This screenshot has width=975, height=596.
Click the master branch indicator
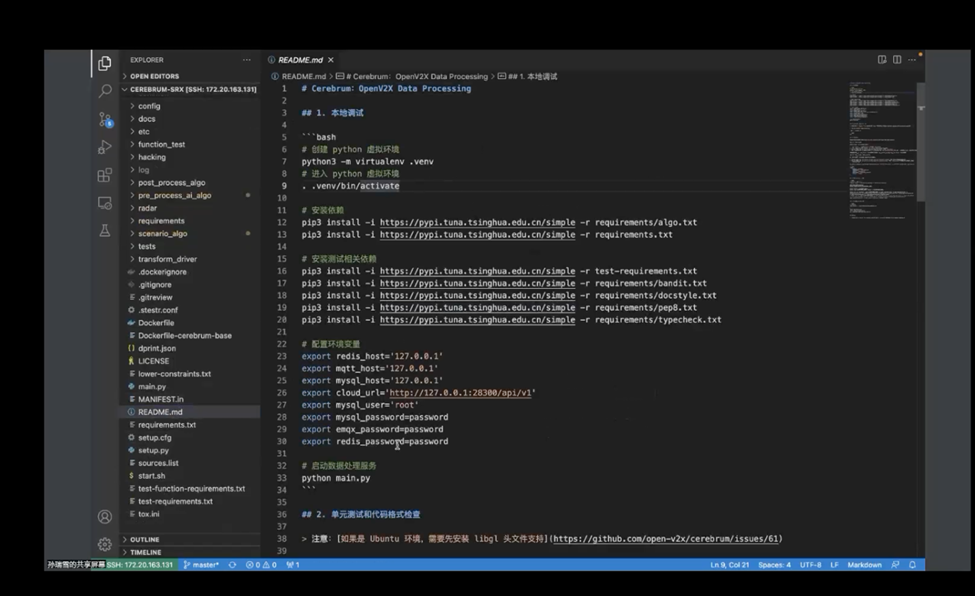click(x=201, y=565)
